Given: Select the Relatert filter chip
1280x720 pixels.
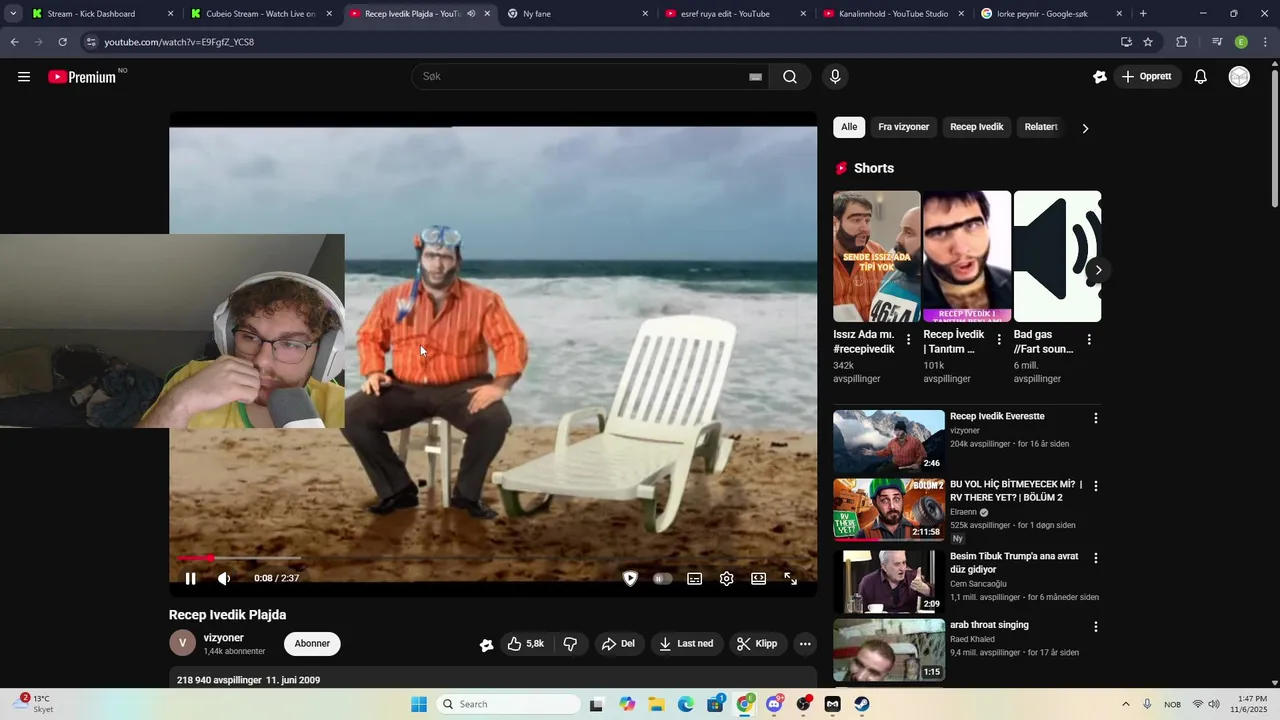Looking at the screenshot, I should pyautogui.click(x=1041, y=127).
